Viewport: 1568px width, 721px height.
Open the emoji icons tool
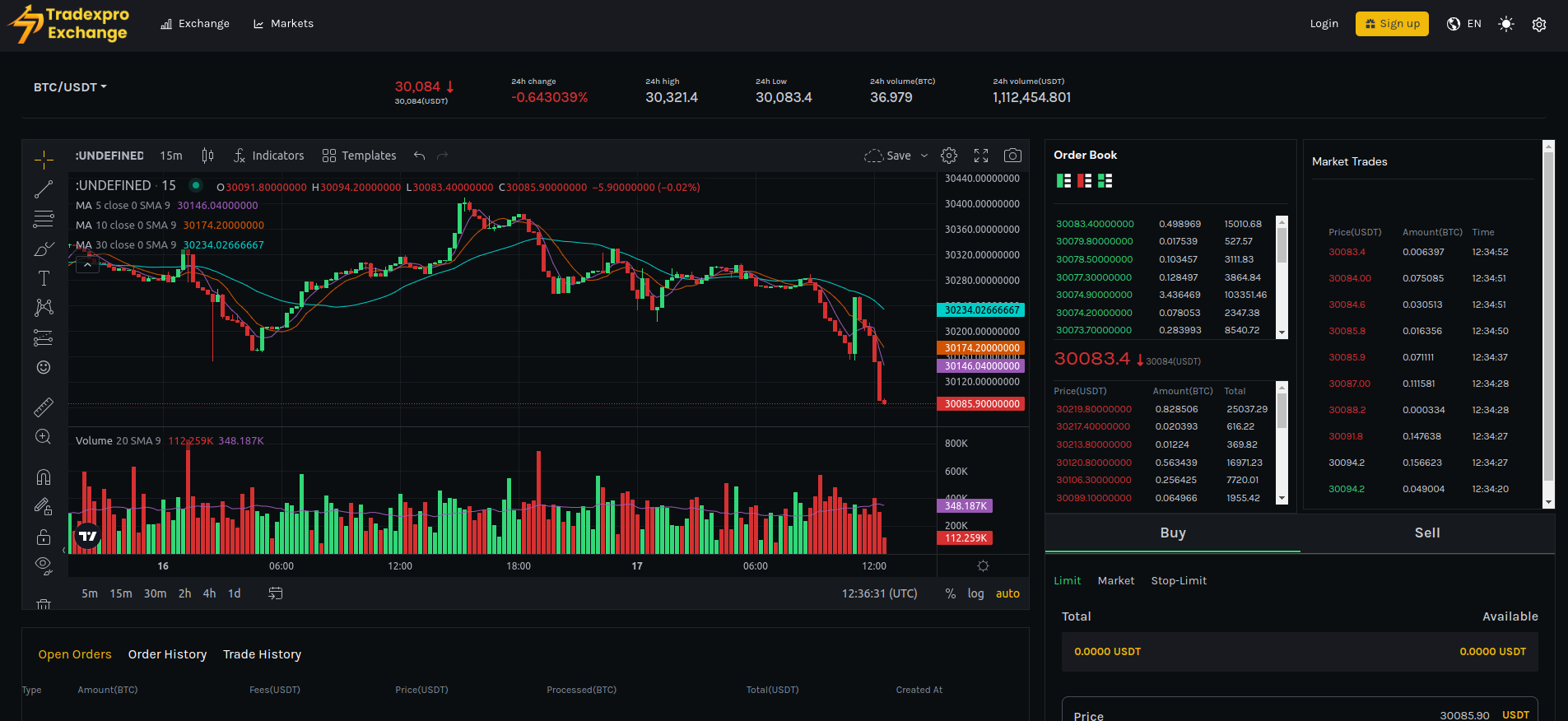click(44, 367)
